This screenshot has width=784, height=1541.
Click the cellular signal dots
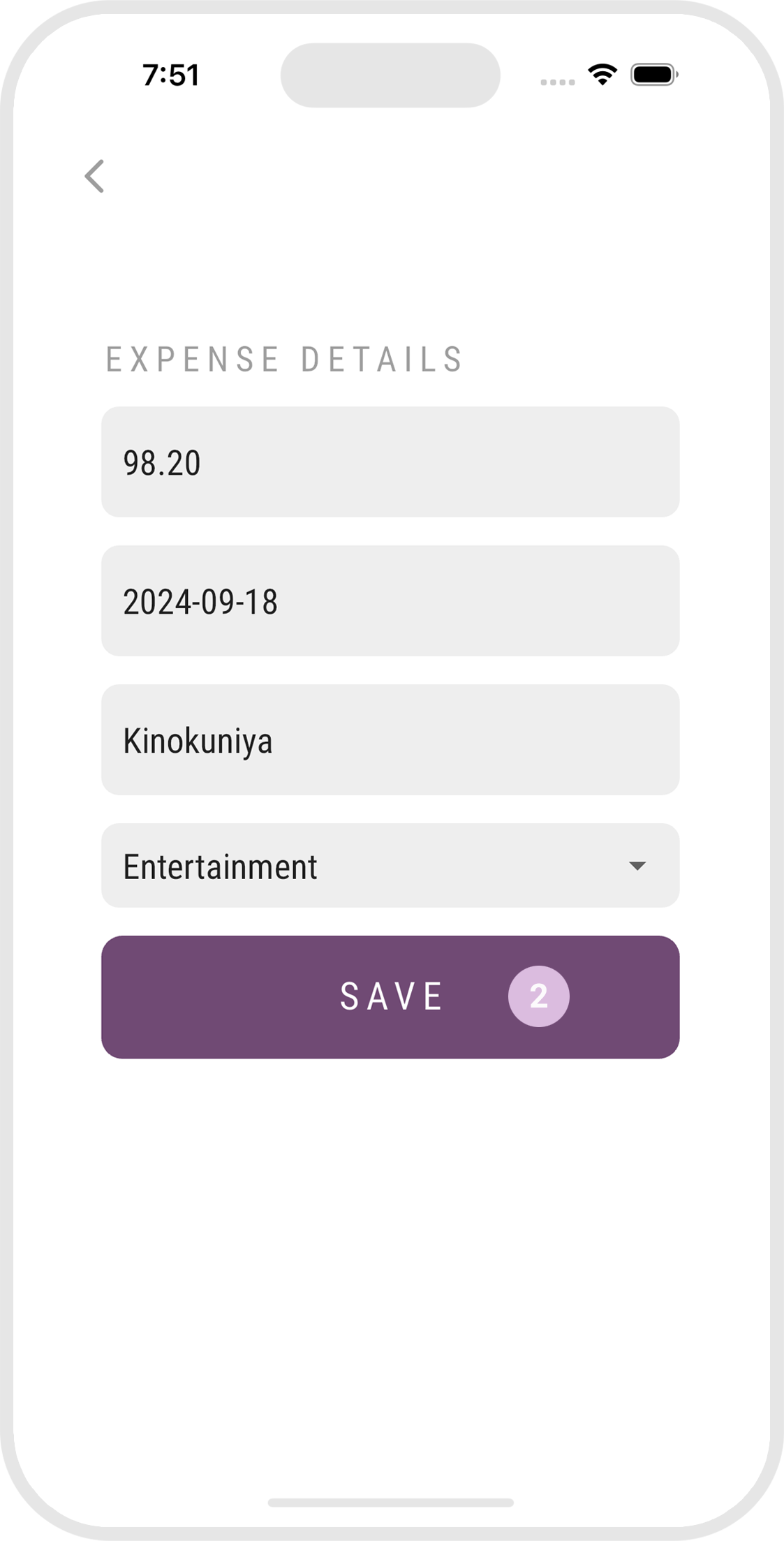[x=557, y=82]
